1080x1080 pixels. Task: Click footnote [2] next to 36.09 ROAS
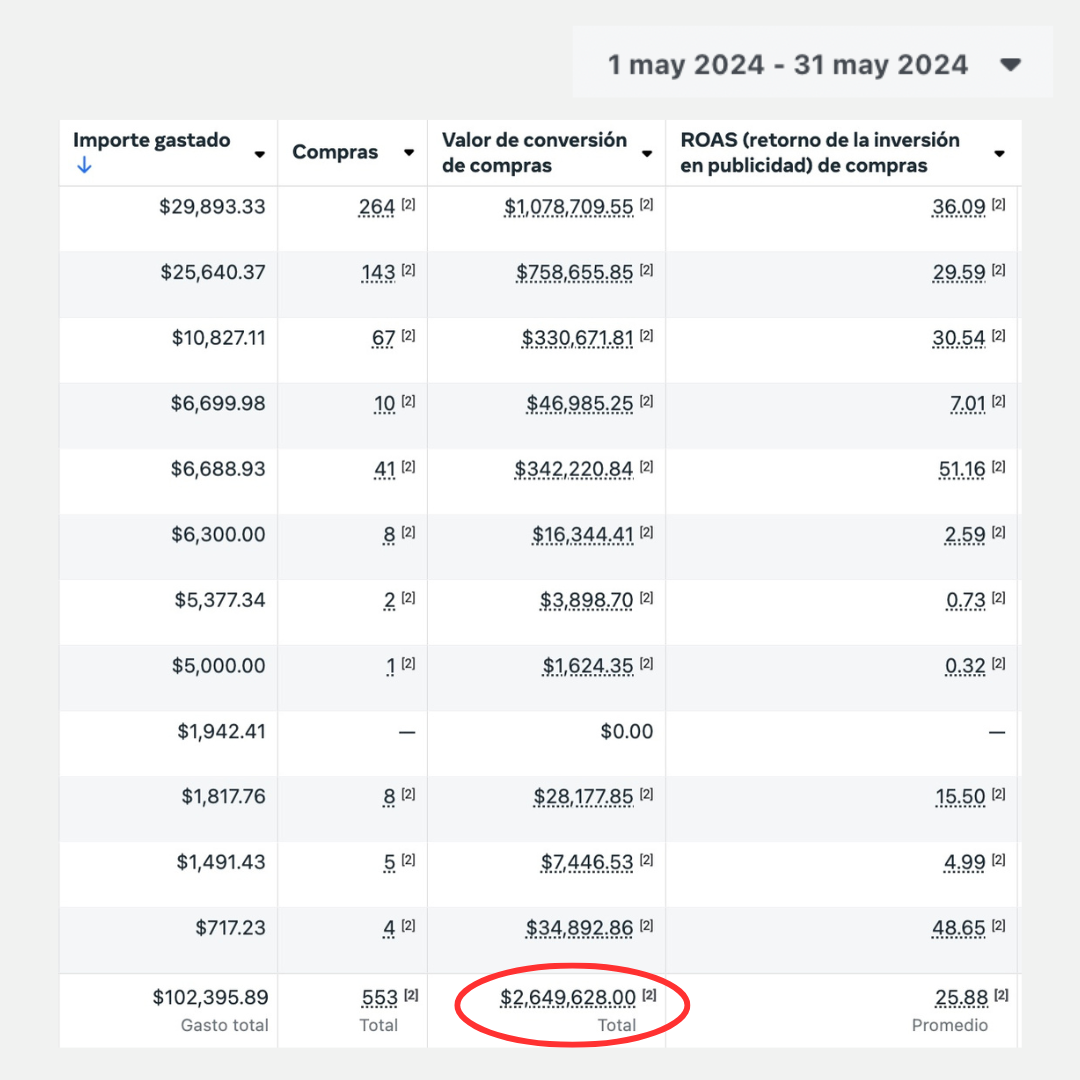tap(999, 205)
